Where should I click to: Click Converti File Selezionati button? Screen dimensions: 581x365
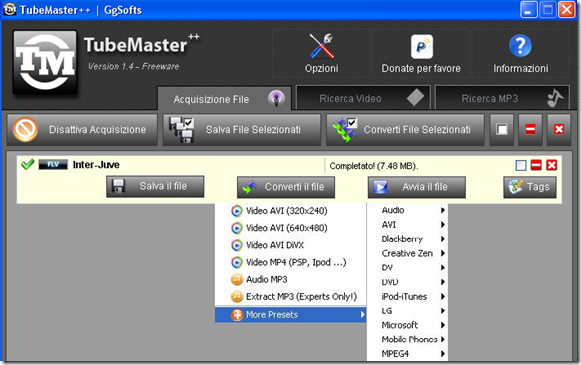405,130
